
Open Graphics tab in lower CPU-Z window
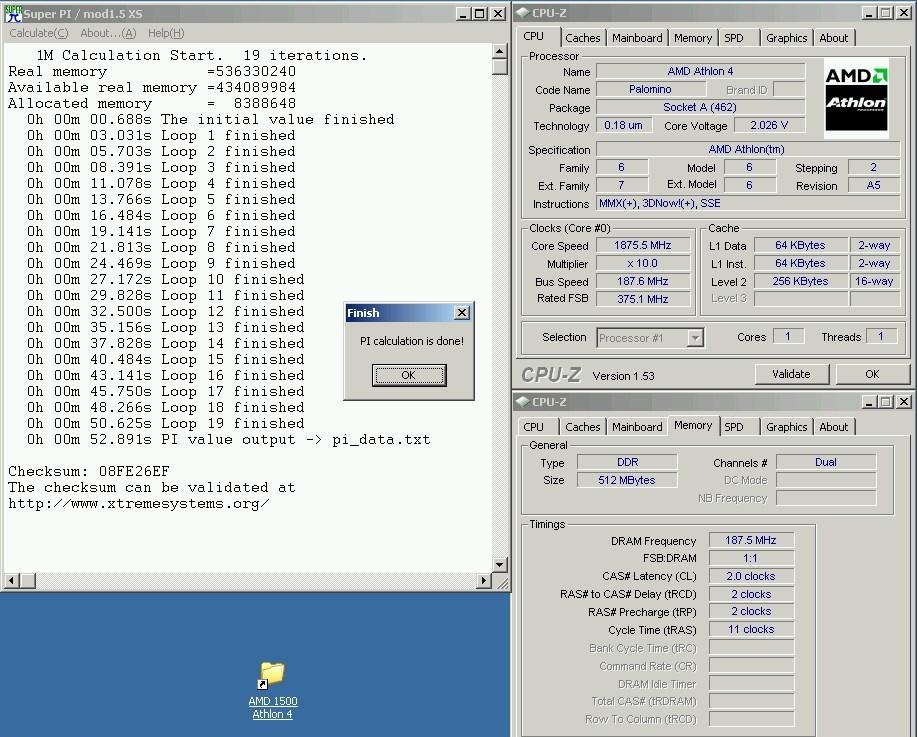click(787, 427)
